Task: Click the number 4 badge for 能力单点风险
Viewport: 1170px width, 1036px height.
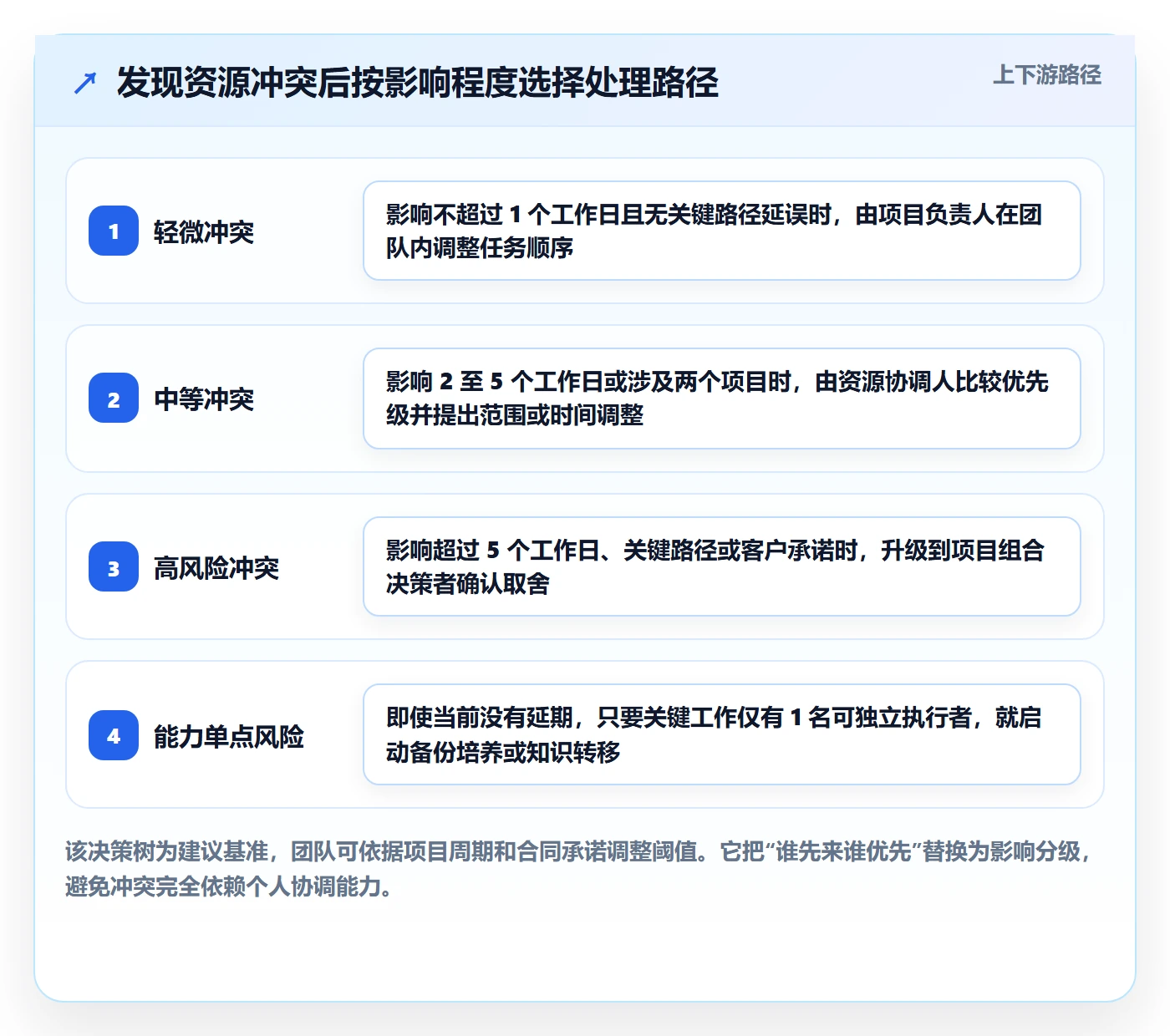Action: click(x=114, y=735)
